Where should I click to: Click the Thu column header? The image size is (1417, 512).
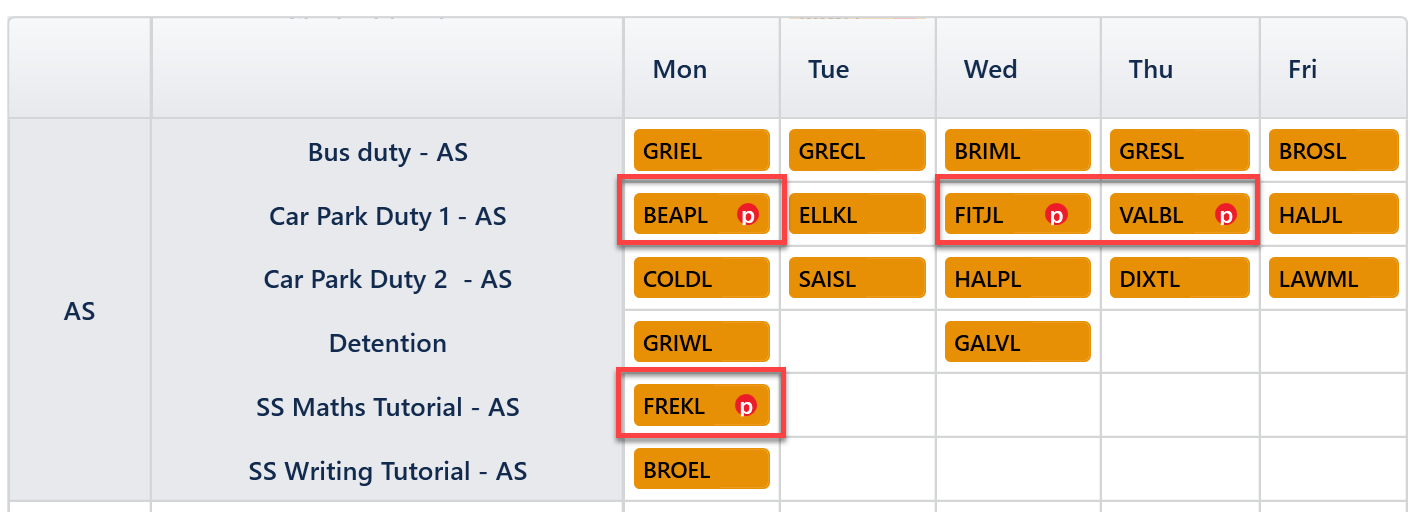pos(1151,69)
